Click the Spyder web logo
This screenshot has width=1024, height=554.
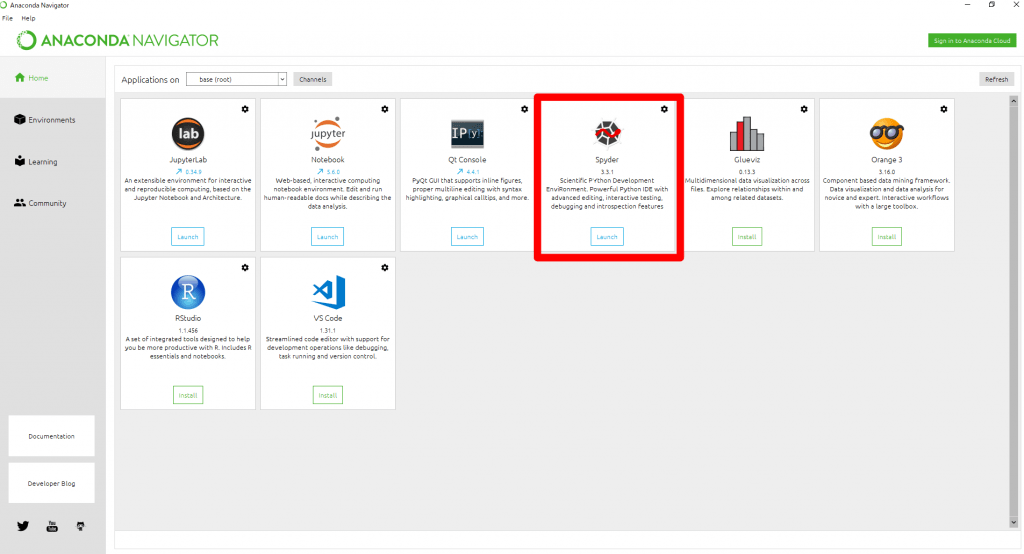pos(607,133)
